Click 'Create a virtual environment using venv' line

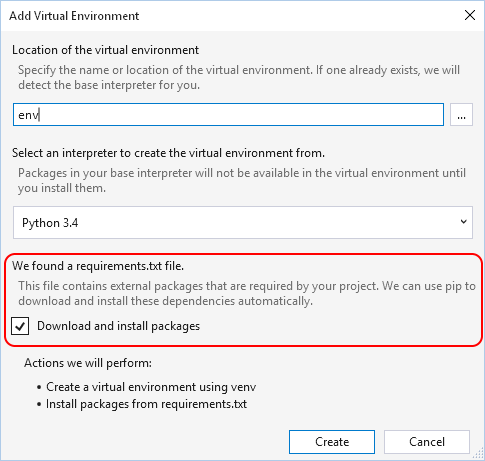point(151,387)
